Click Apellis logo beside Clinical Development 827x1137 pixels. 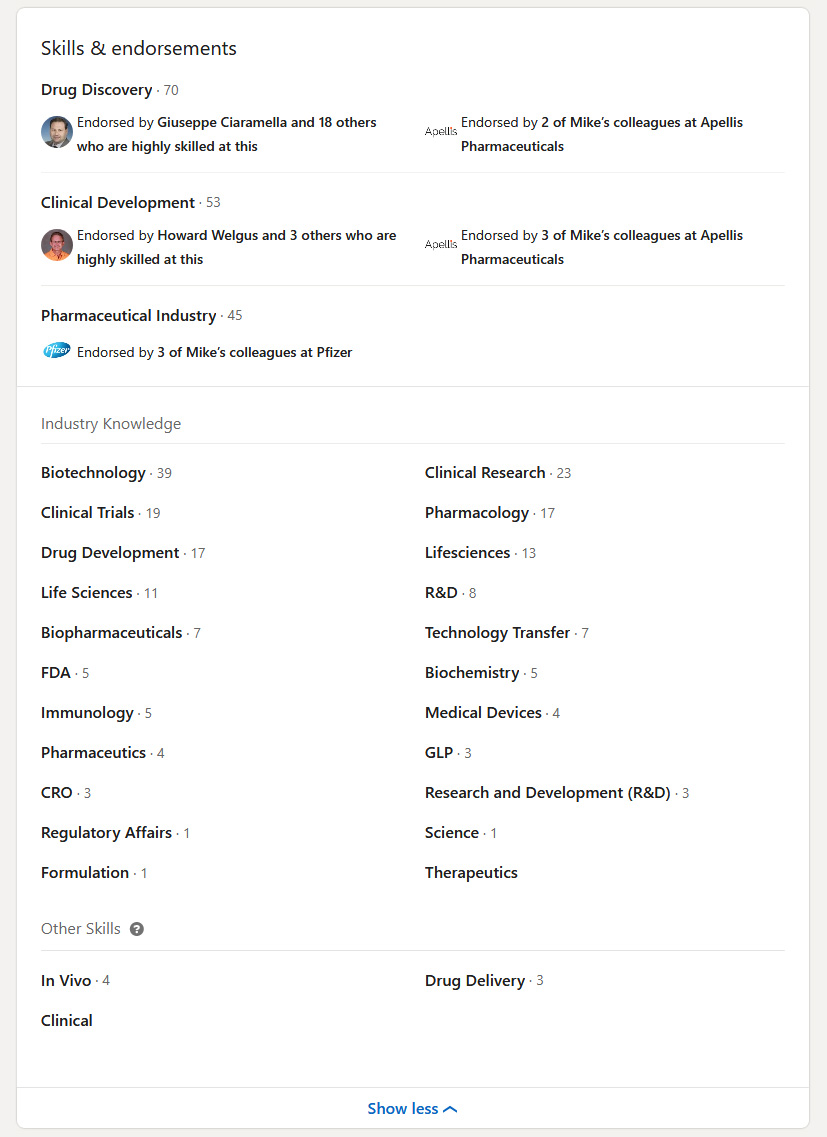[441, 244]
